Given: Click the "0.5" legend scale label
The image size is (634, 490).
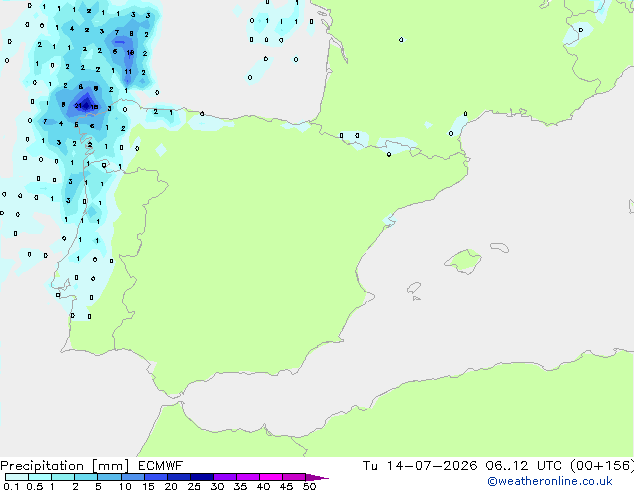Looking at the screenshot, I should coord(34,486).
